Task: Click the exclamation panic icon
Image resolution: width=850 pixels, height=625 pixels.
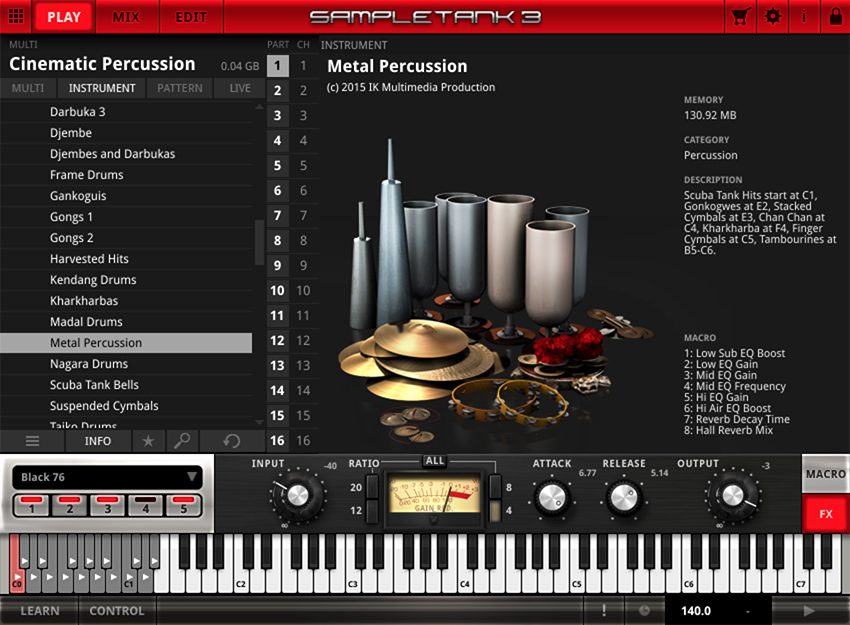Action: tap(604, 610)
